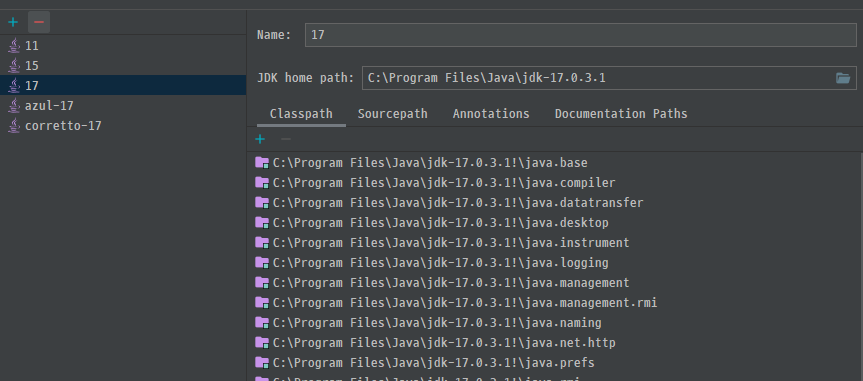The image size is (863, 381).
Task: Click folder icon of java.prefs entry
Action: [x=262, y=362]
